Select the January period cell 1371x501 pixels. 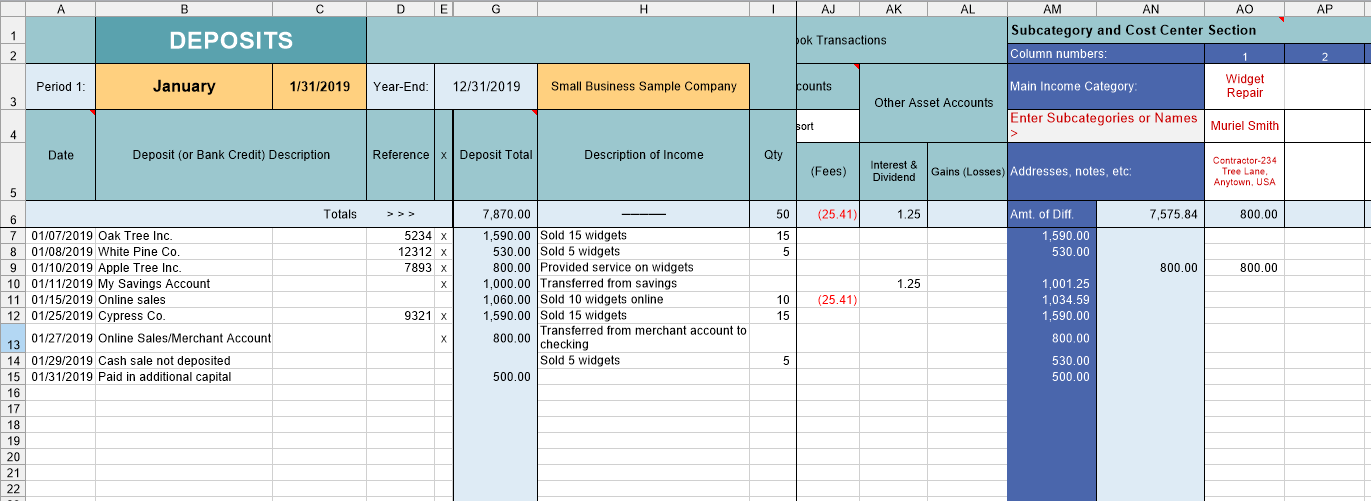[x=184, y=86]
